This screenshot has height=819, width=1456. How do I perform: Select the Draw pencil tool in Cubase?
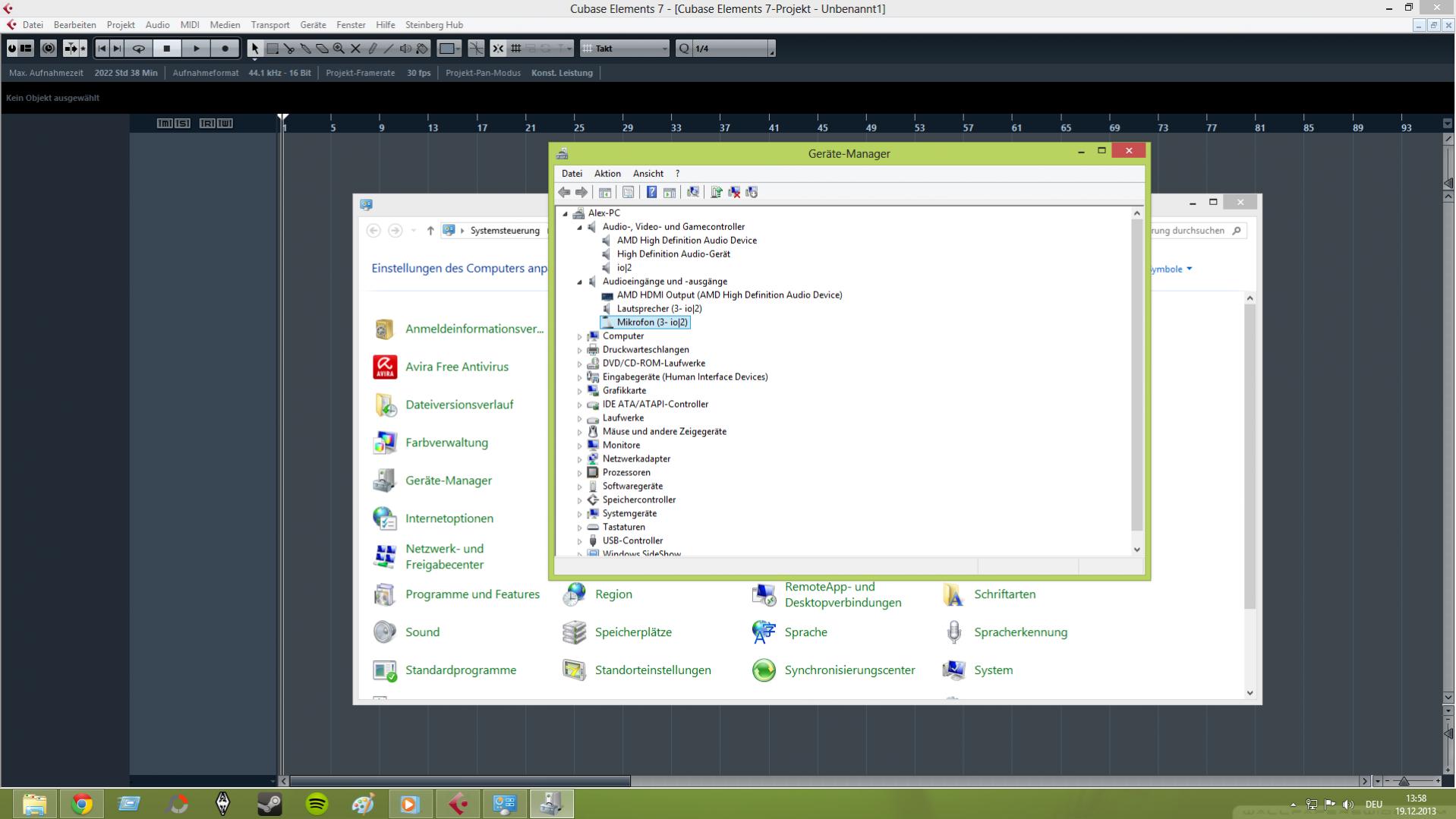point(372,49)
